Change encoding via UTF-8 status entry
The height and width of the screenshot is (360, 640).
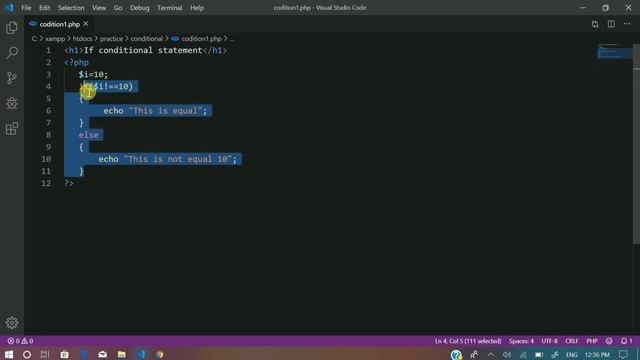549,341
